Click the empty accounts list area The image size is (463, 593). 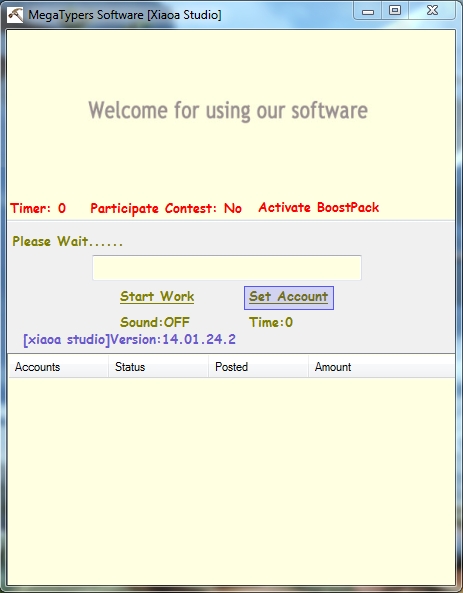pos(232,480)
